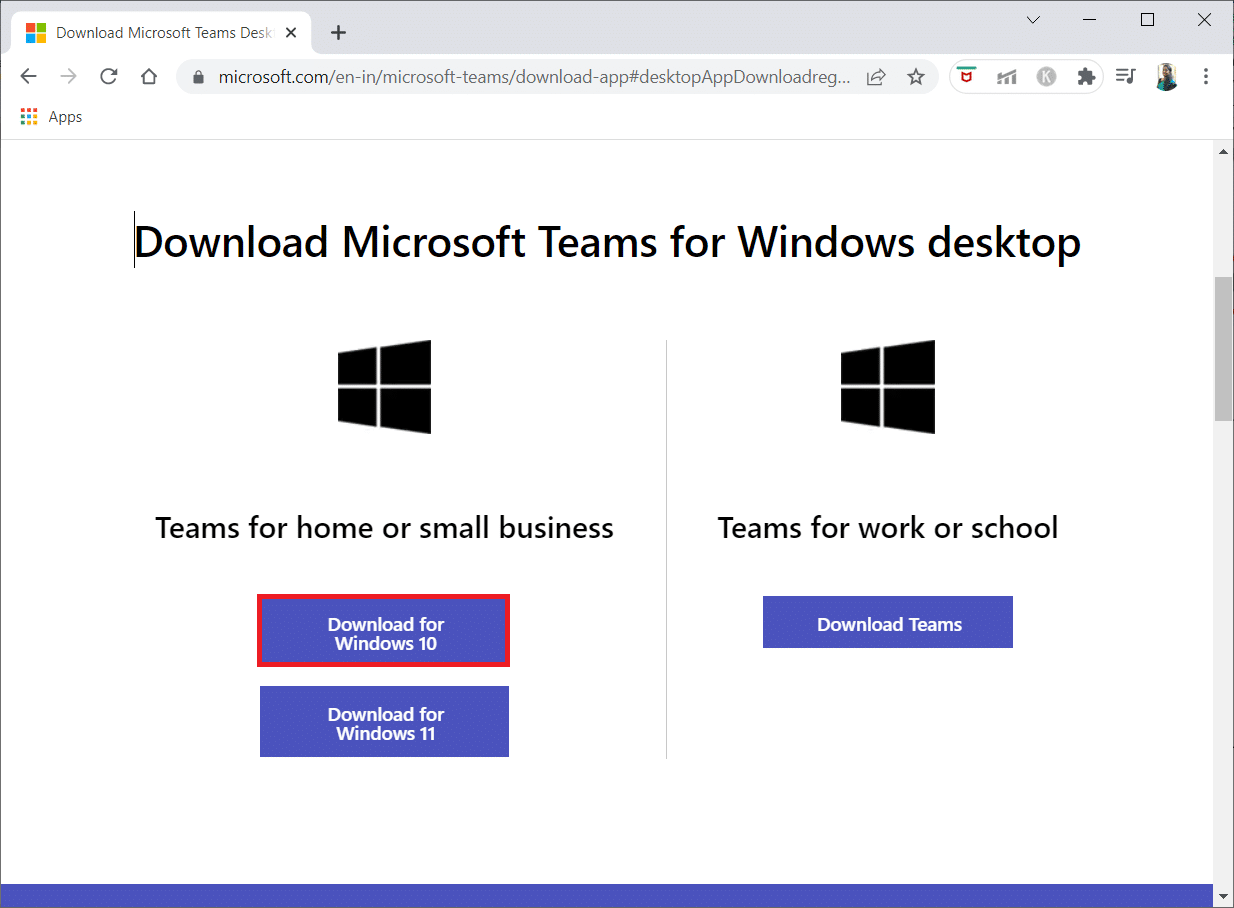
Task: Click the 'Teams for home or small business' heading
Action: point(385,528)
